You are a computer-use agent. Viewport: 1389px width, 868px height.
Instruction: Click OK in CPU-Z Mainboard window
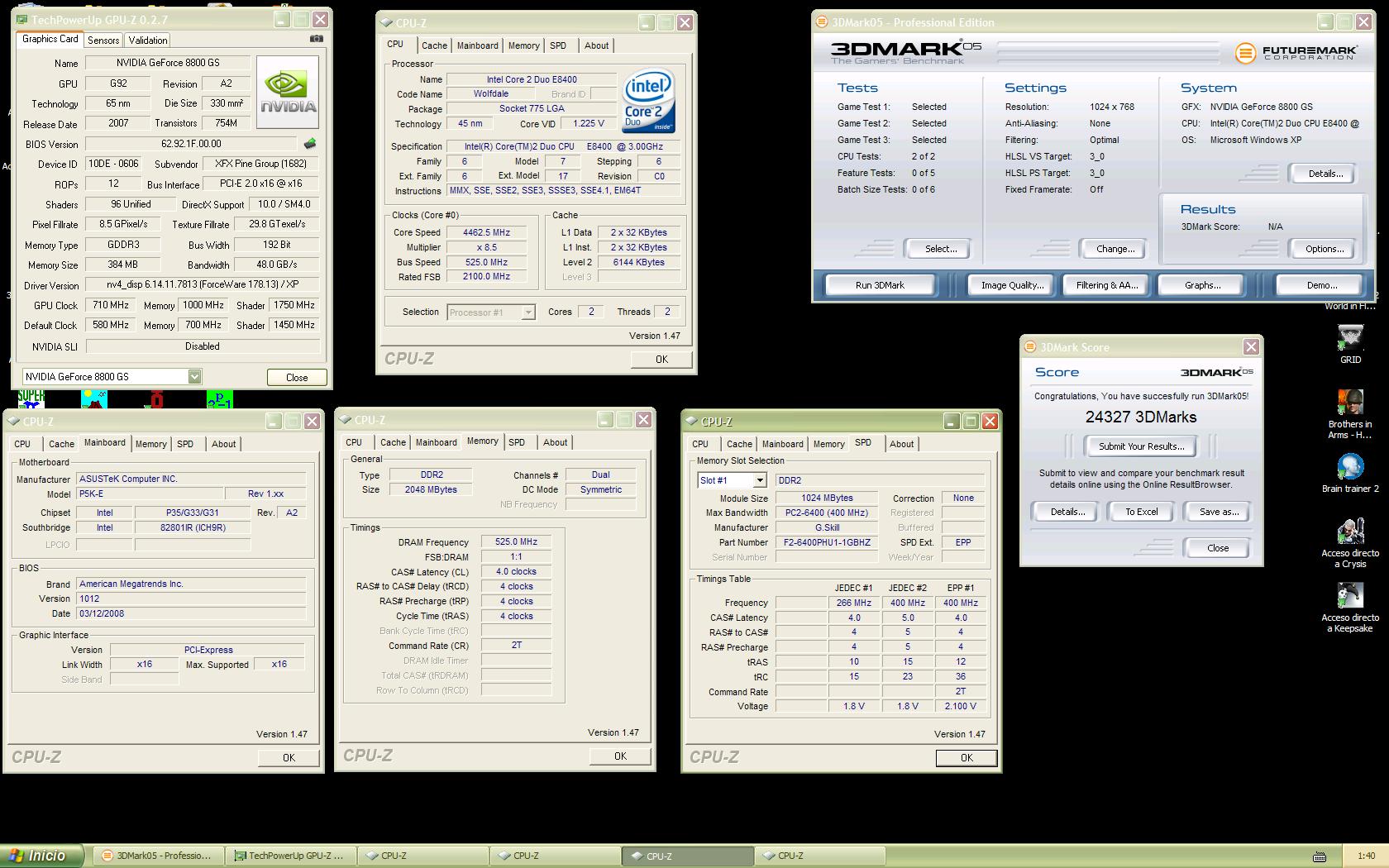289,758
